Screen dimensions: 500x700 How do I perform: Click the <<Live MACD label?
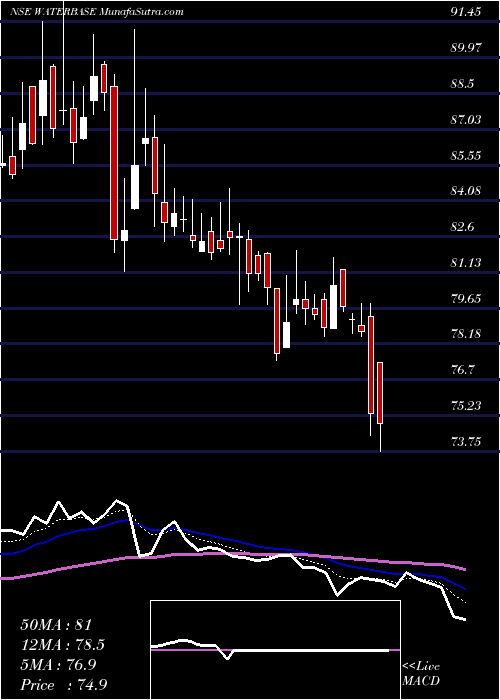(421, 673)
